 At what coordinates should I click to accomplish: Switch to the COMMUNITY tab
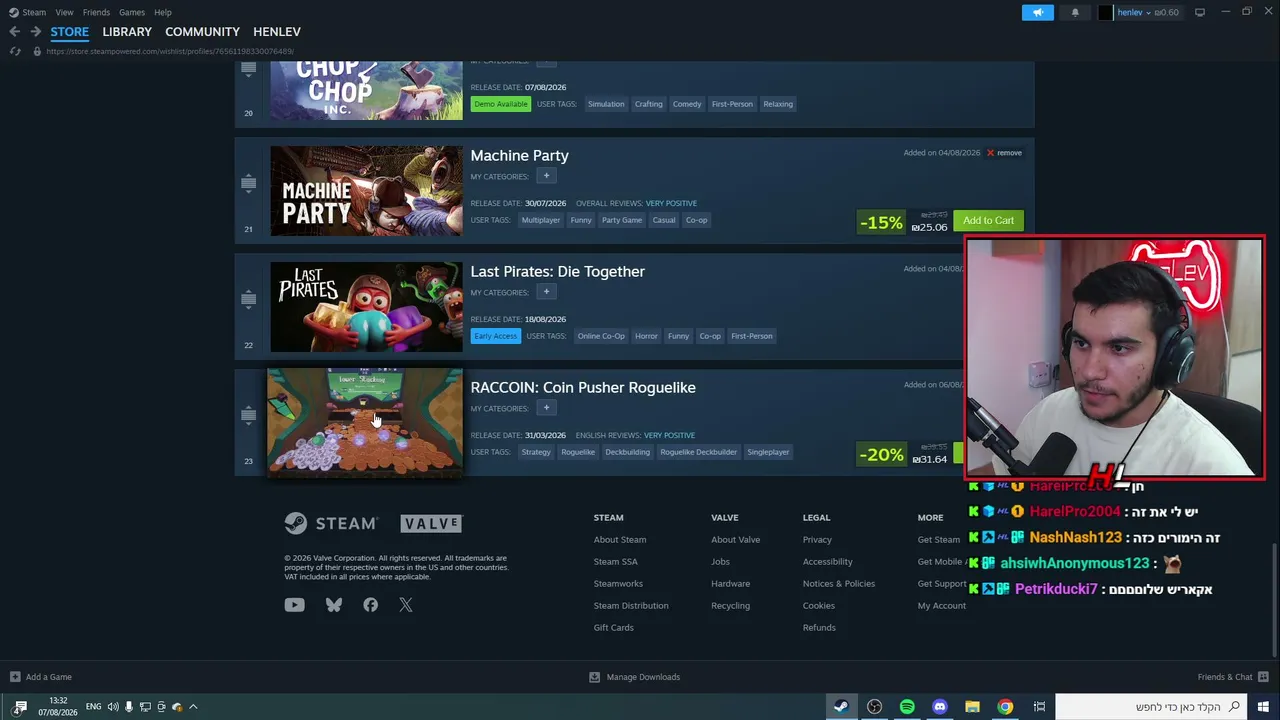click(x=202, y=32)
